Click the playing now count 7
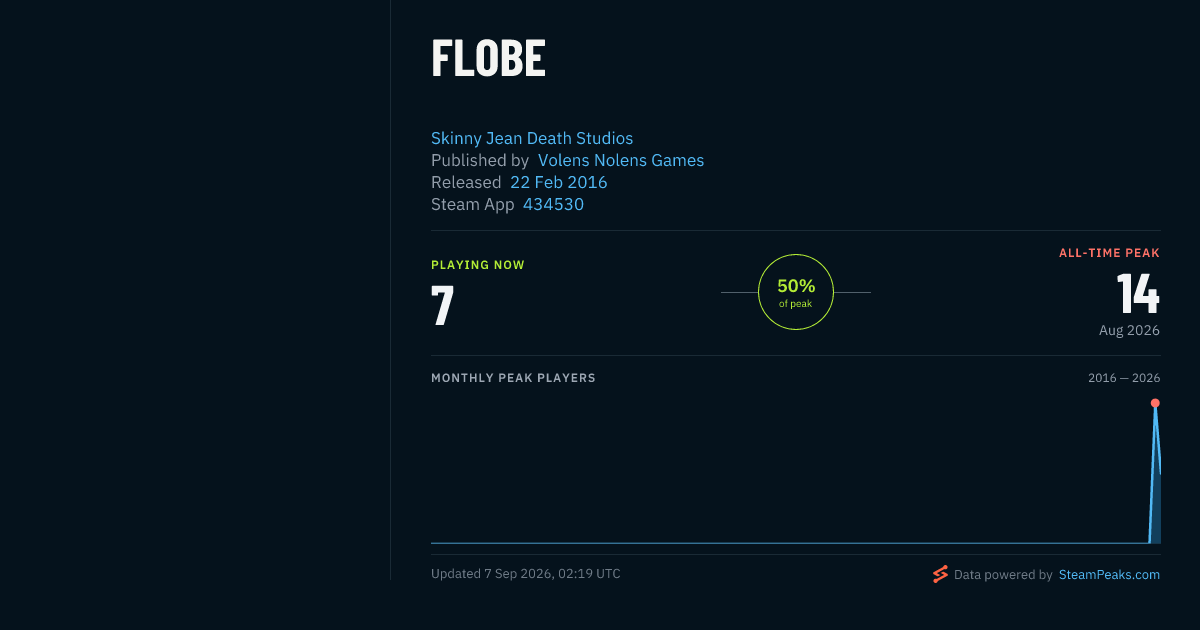Image resolution: width=1200 pixels, height=630 pixels. pyautogui.click(x=443, y=306)
